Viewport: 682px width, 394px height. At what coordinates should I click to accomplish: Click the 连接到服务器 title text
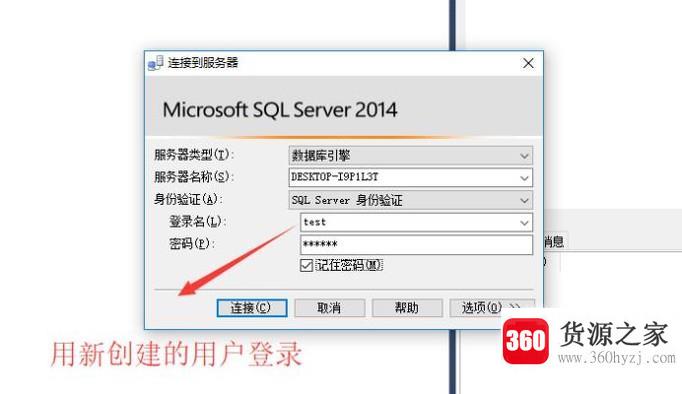click(203, 63)
